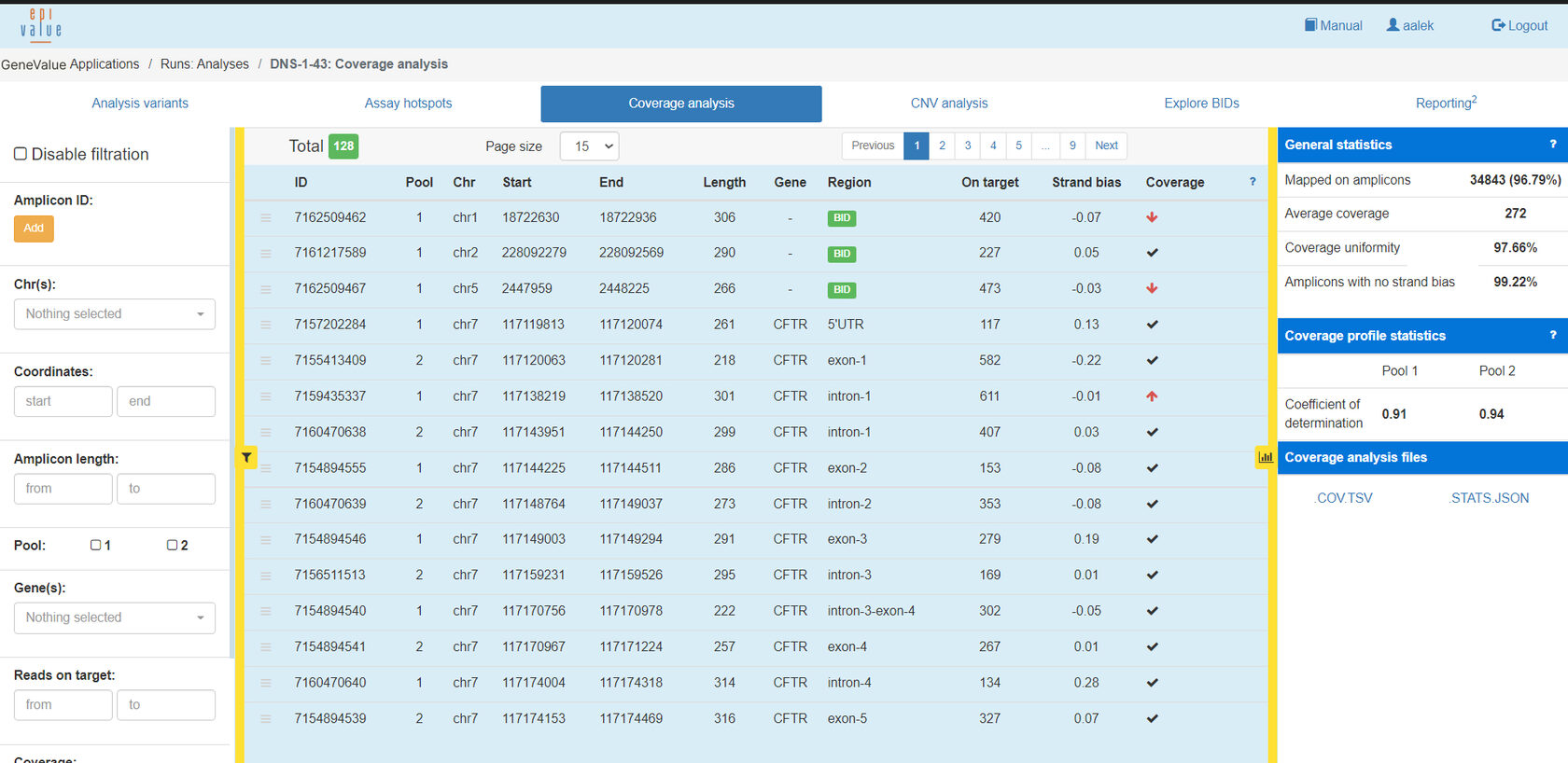
Task: Click help icon in General statistics header
Action: pos(1552,145)
